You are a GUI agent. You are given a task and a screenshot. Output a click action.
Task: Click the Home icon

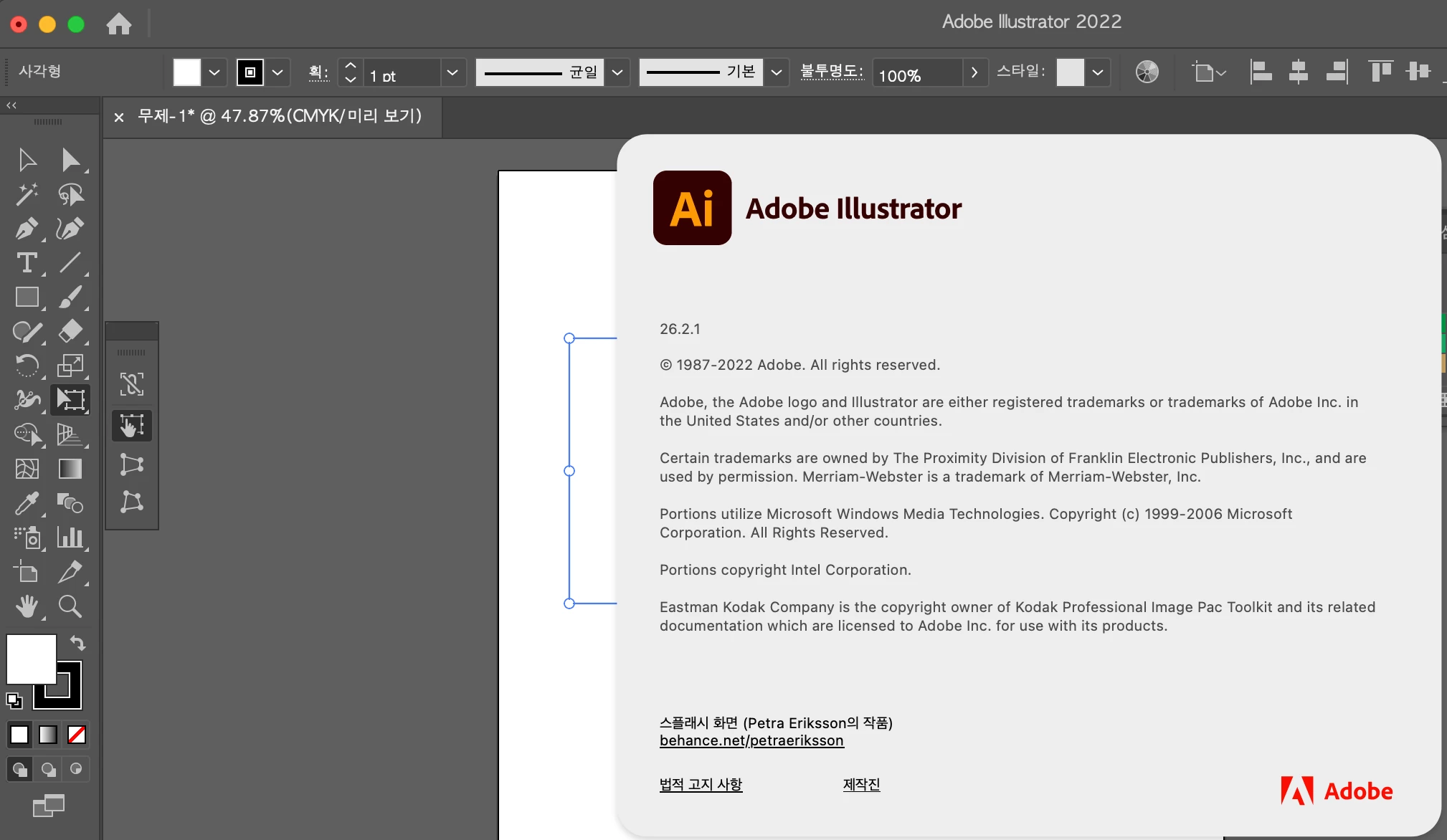118,24
